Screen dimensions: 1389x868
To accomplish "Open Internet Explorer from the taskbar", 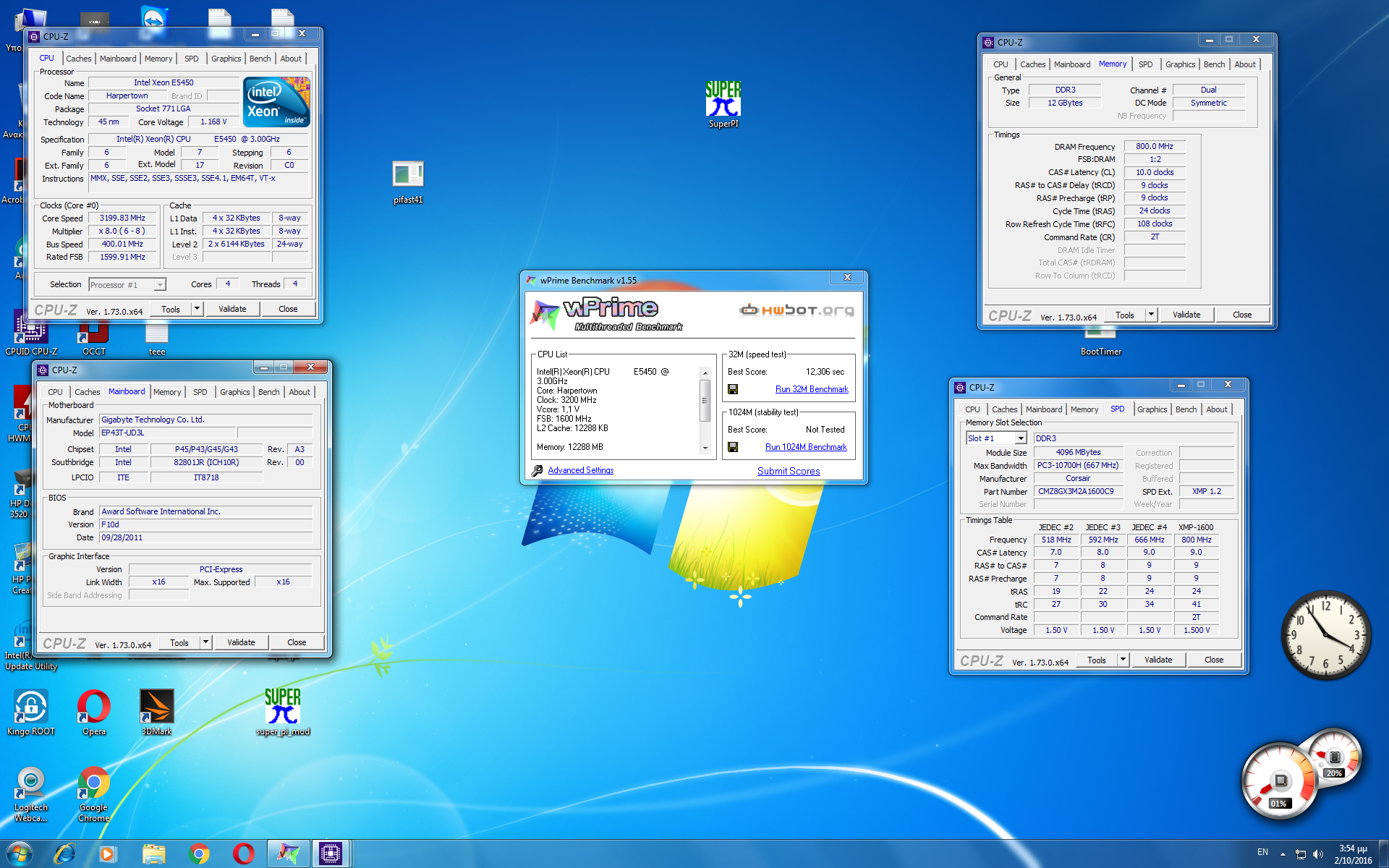I will (64, 854).
